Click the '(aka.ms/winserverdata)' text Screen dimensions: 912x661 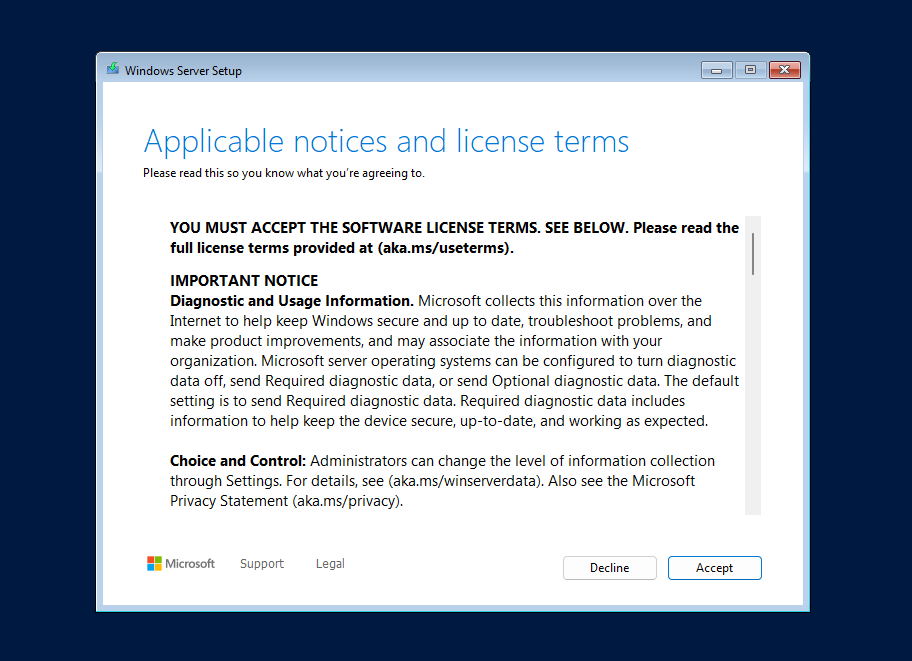coord(466,481)
